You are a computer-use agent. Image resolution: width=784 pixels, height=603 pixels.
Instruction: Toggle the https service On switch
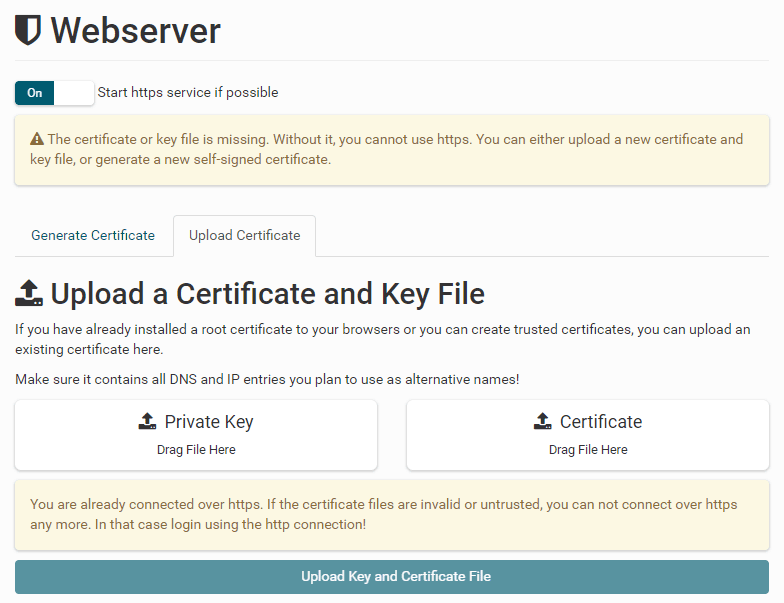coord(36,93)
